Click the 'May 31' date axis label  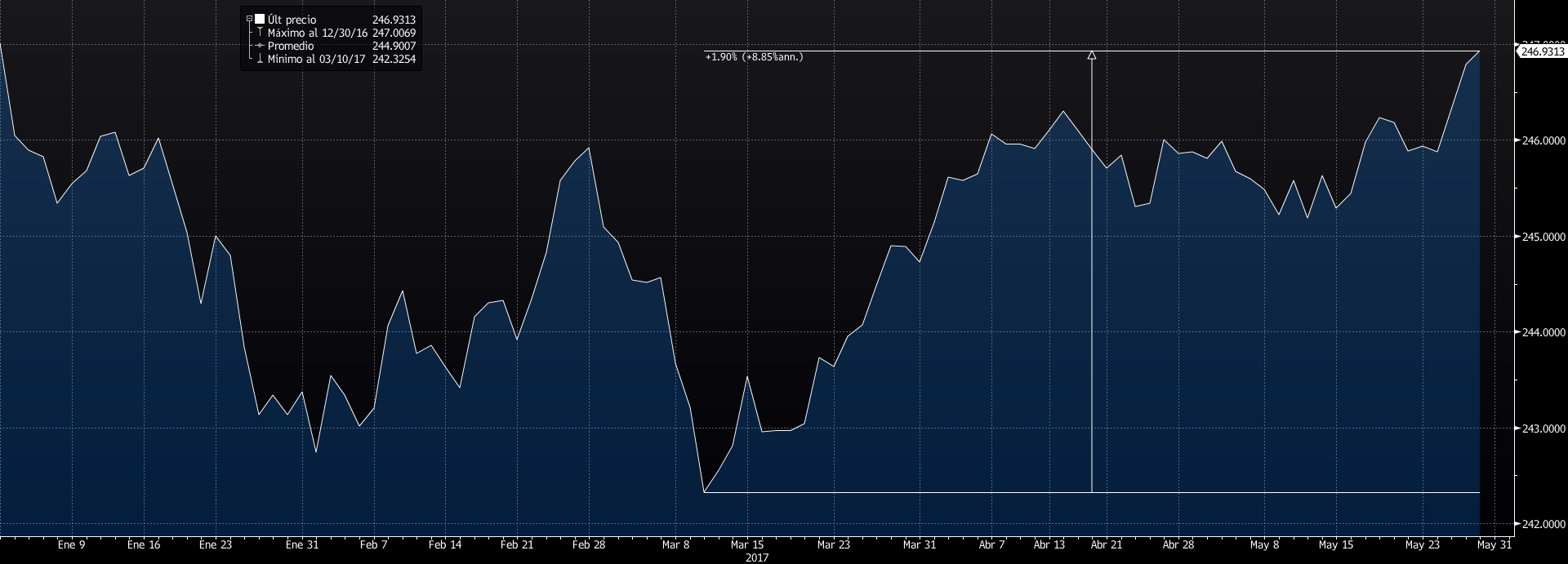click(x=1494, y=545)
